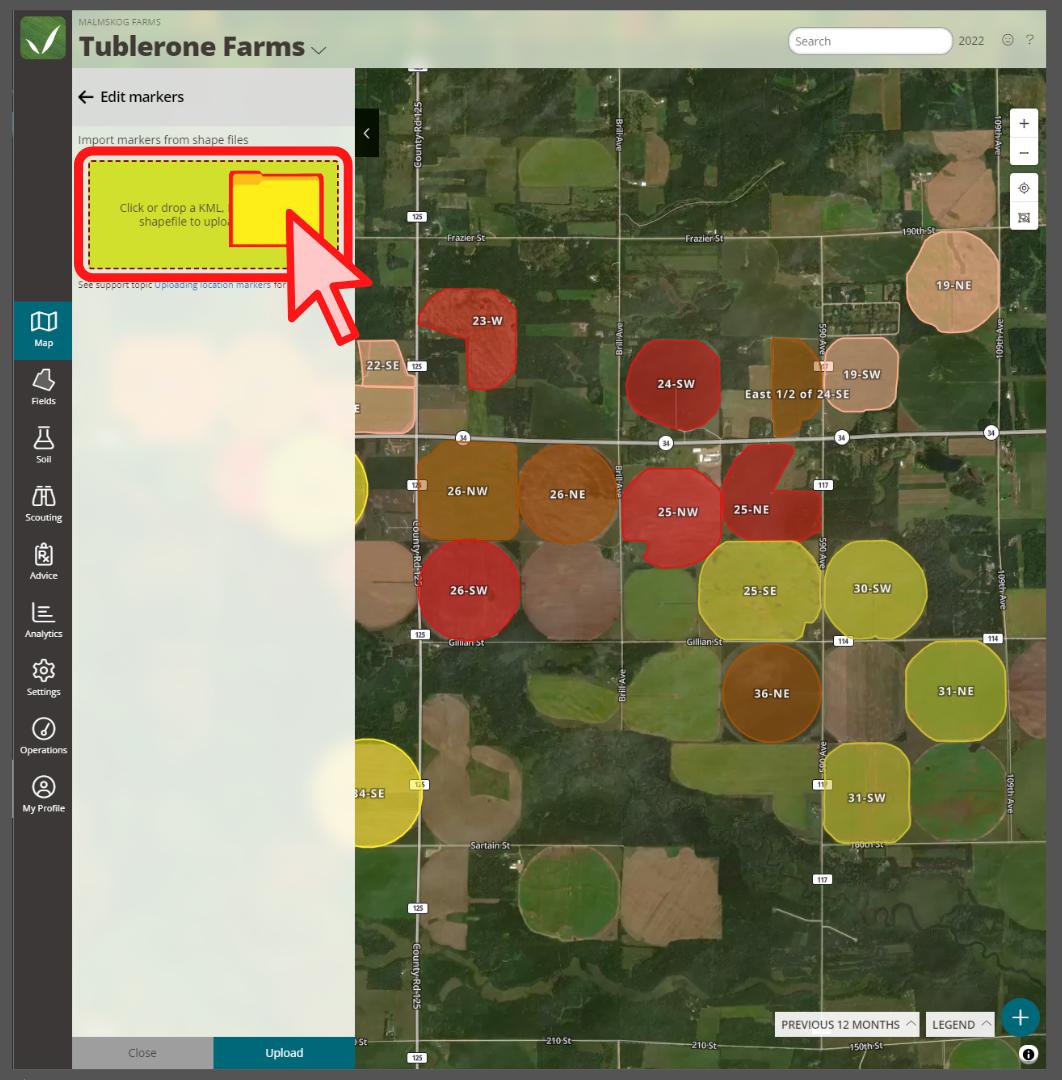Select field 34-SE on map
The width and height of the screenshot is (1062, 1080).
click(x=379, y=793)
